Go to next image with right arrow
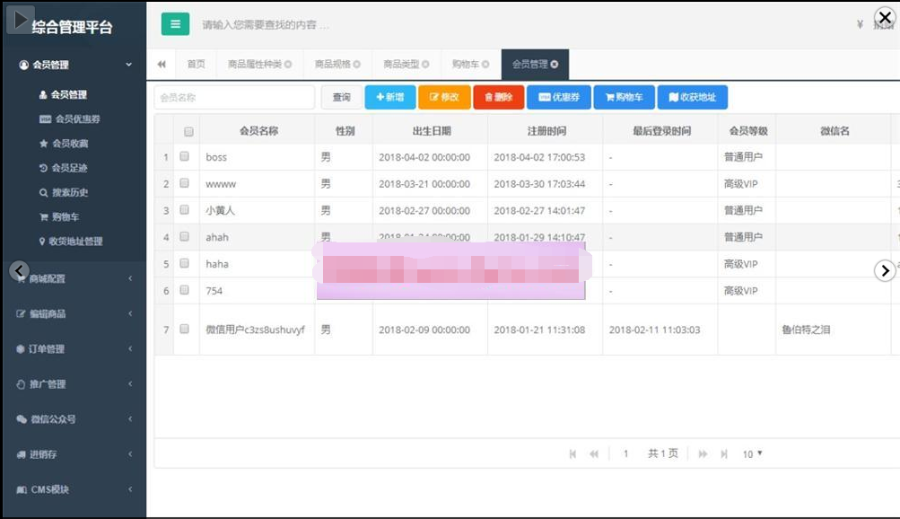The width and height of the screenshot is (900, 519). (885, 270)
